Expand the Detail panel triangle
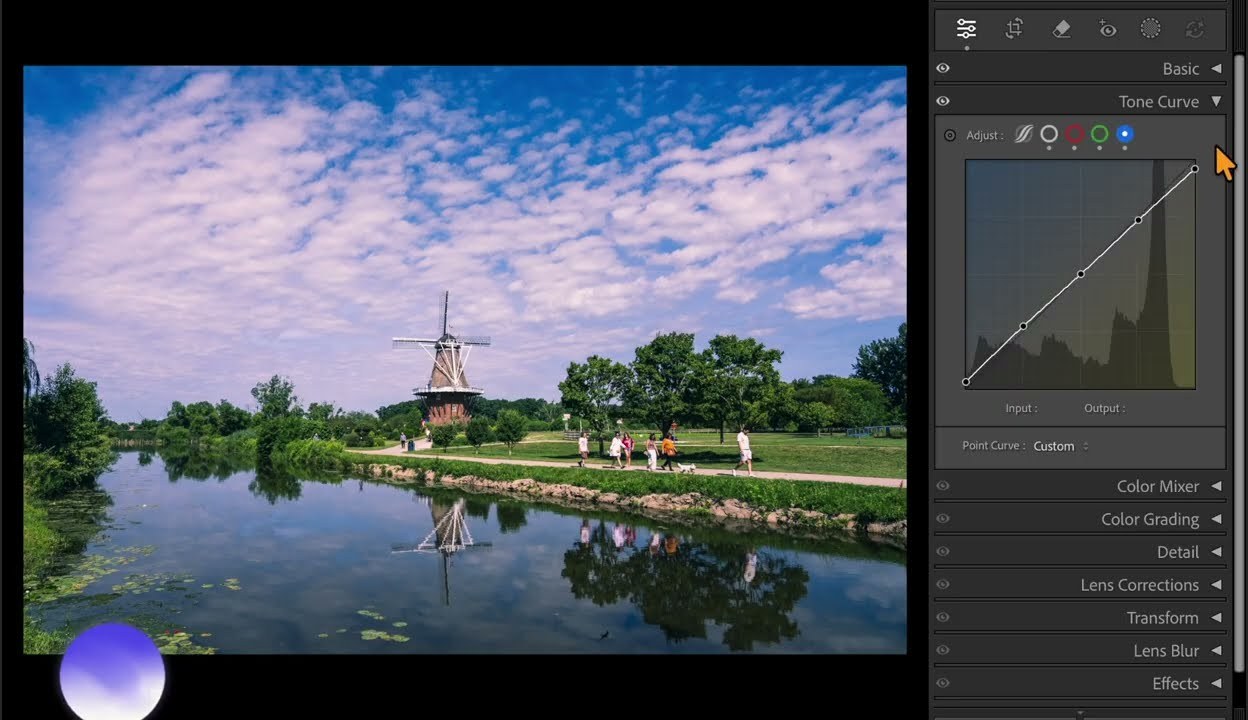1248x720 pixels. tap(1217, 552)
